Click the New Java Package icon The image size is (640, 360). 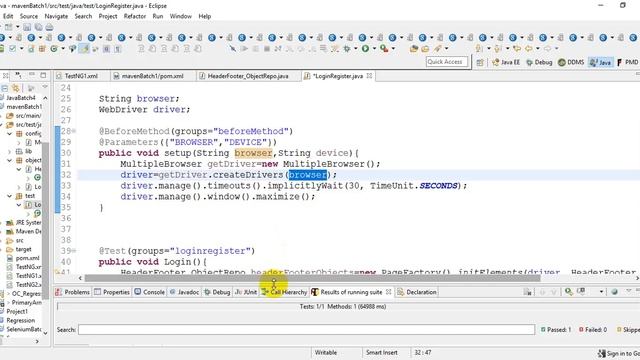(x=42, y=49)
